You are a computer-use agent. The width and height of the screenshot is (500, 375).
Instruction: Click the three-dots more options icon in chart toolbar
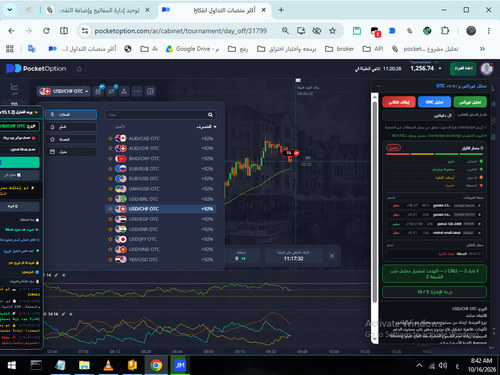click(137, 91)
